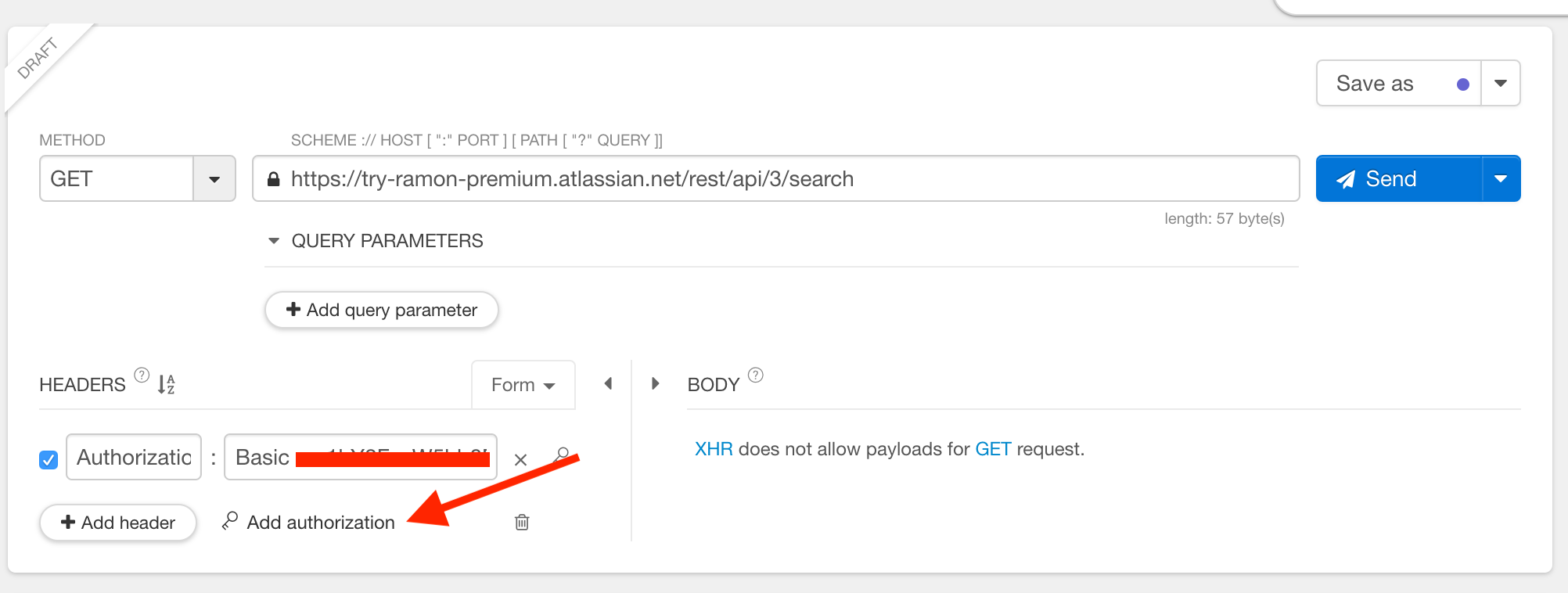Clear the Authorization header value with the X
This screenshot has height=593, width=1568.
click(x=520, y=459)
